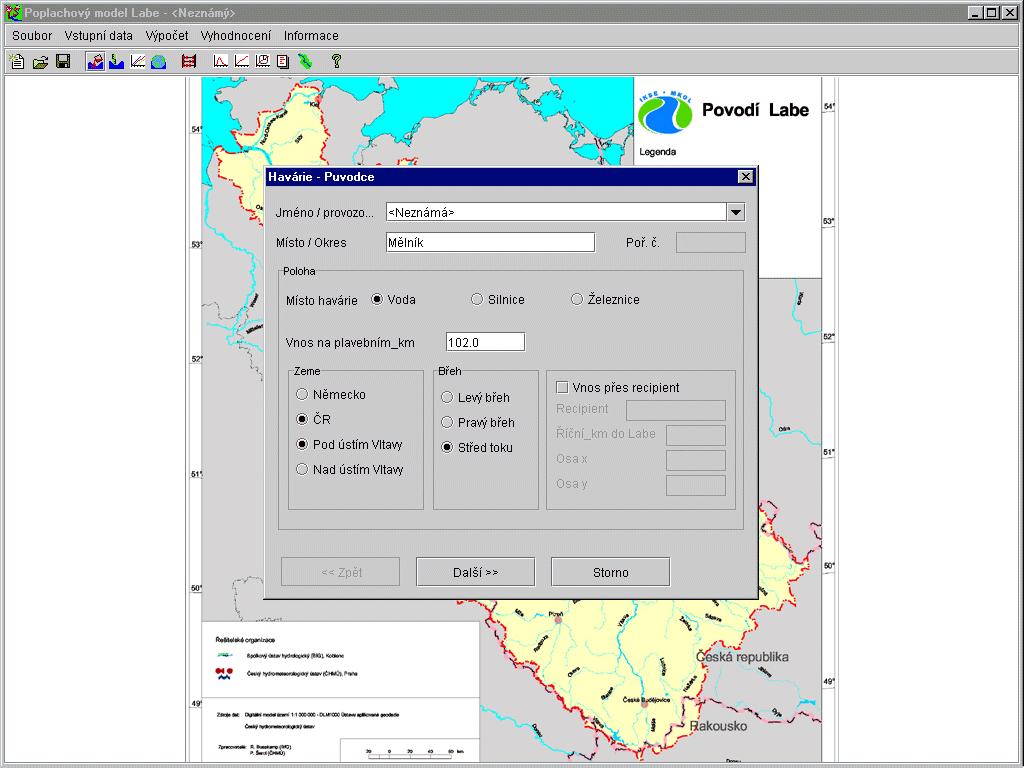Select Pod ústím Vltavy option
The height and width of the screenshot is (768, 1024).
click(302, 444)
